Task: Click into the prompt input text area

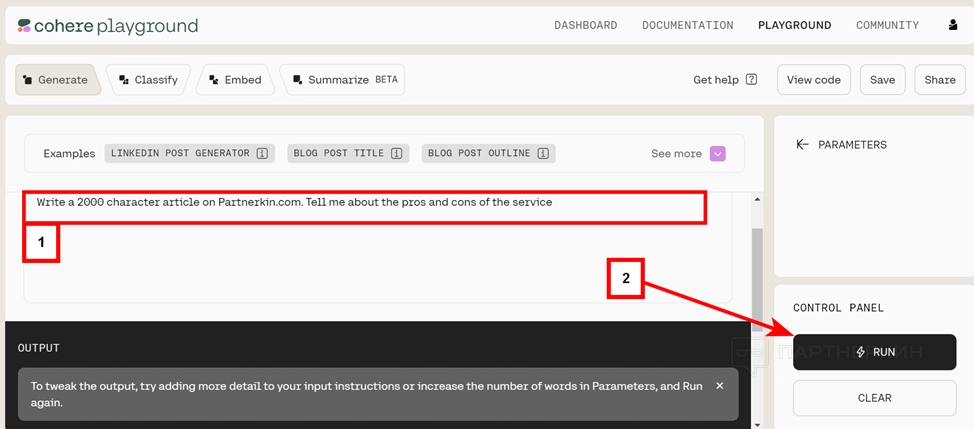Action: coord(378,247)
